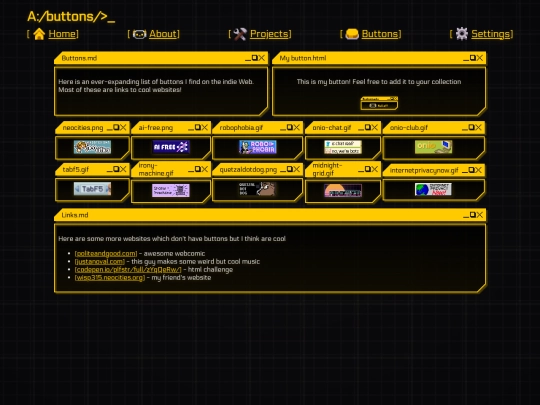Close the ai-free.png window
Viewport: 540px width, 405px height.
pos(205,127)
